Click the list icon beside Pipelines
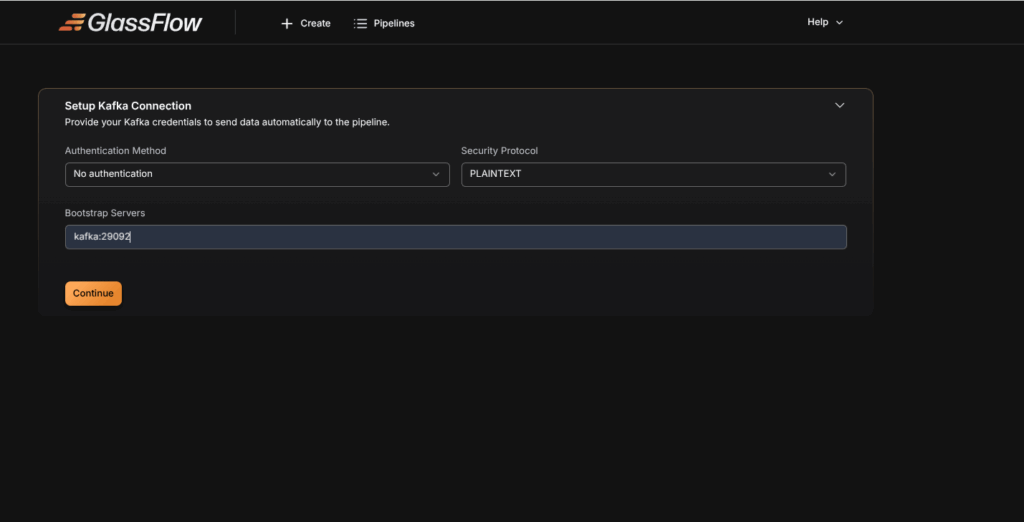Image resolution: width=1024 pixels, height=522 pixels. click(x=360, y=23)
